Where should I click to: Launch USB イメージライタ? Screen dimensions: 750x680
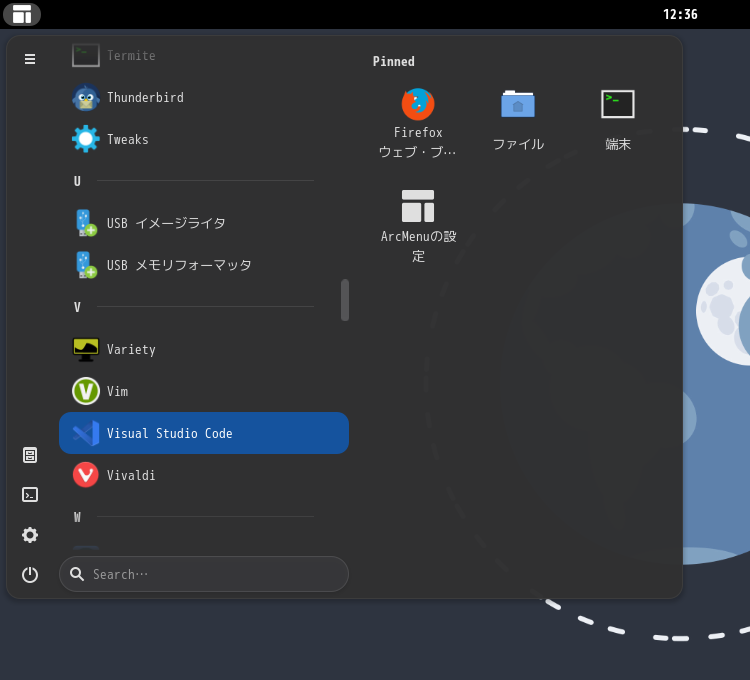tap(204, 223)
